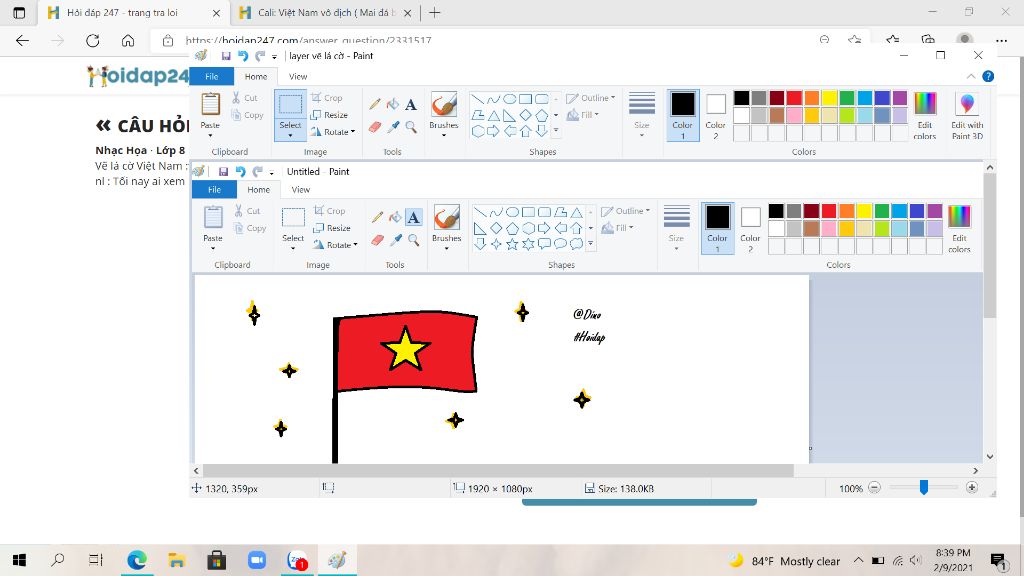Pick red swatch in Untitled Paint palette
The height and width of the screenshot is (576, 1024).
tap(829, 211)
